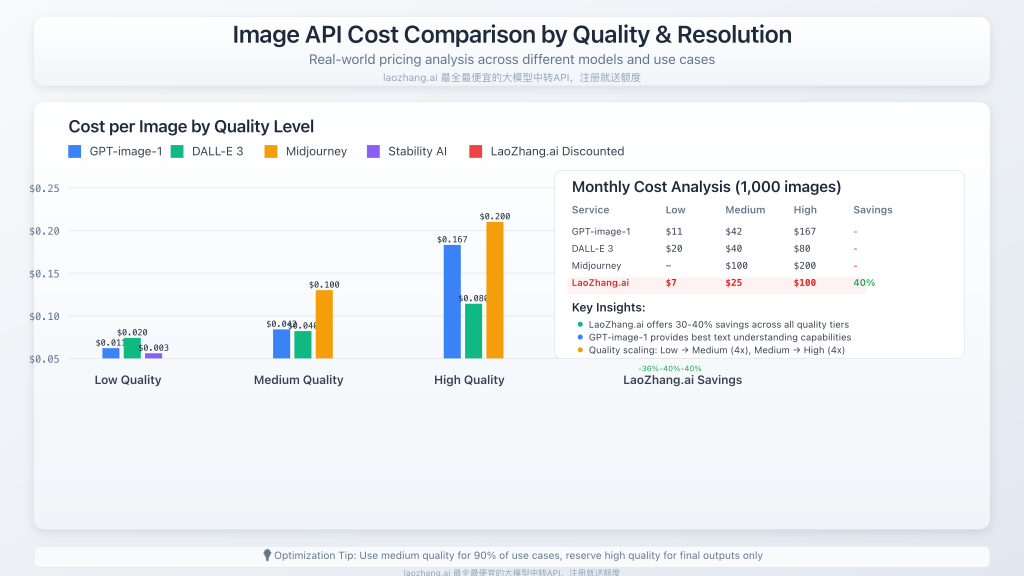Viewport: 1024px width, 576px height.
Task: Click the green DALL-E 3 legend swatch
Action: click(177, 152)
